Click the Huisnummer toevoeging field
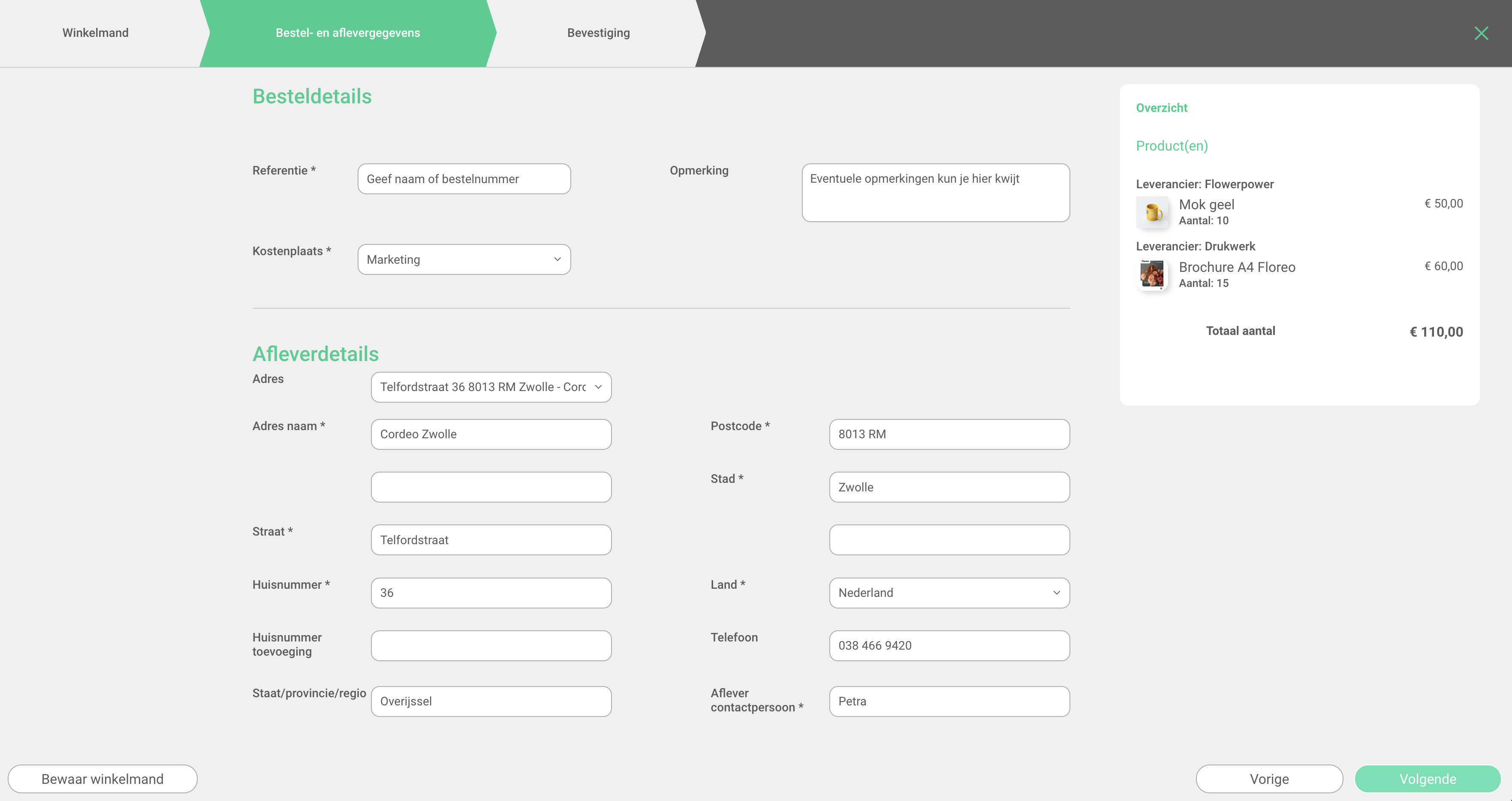The width and height of the screenshot is (1512, 801). coord(491,645)
